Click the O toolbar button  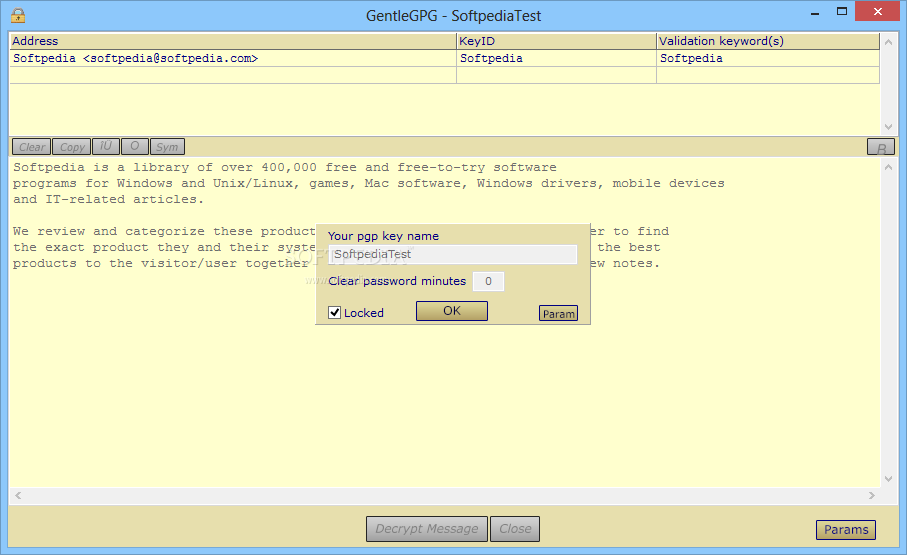pyautogui.click(x=135, y=146)
